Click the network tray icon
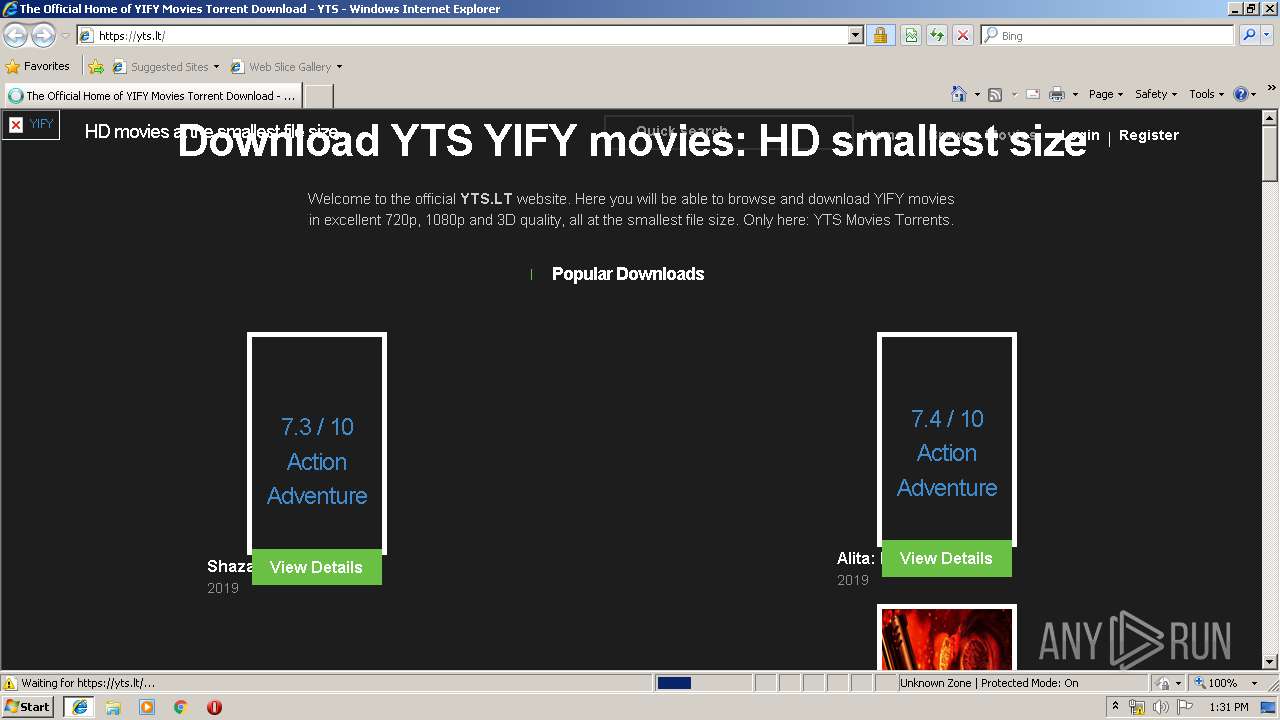The image size is (1280, 720). [x=1136, y=707]
